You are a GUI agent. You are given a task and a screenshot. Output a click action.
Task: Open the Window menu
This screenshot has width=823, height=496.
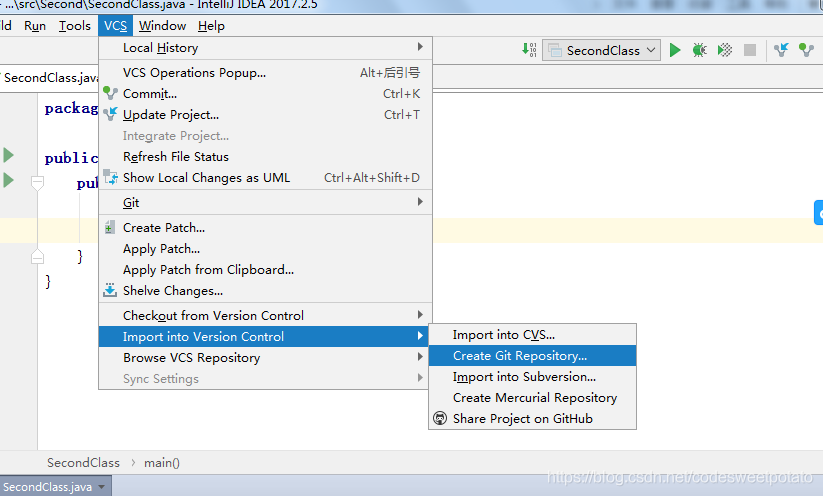(162, 26)
